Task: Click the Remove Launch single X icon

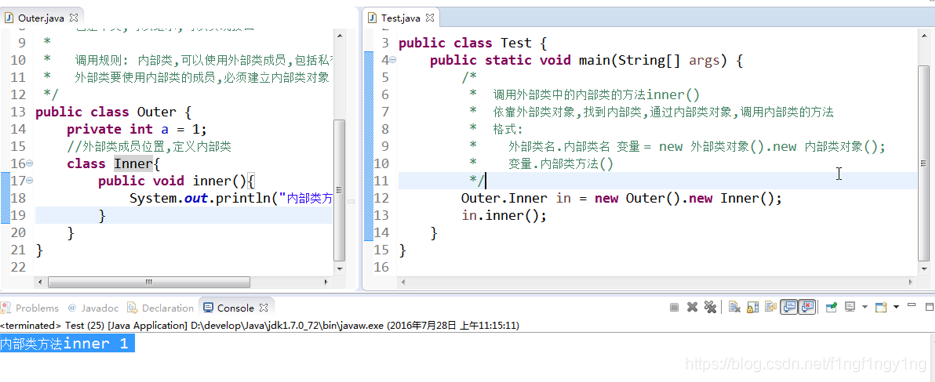Action: click(692, 307)
